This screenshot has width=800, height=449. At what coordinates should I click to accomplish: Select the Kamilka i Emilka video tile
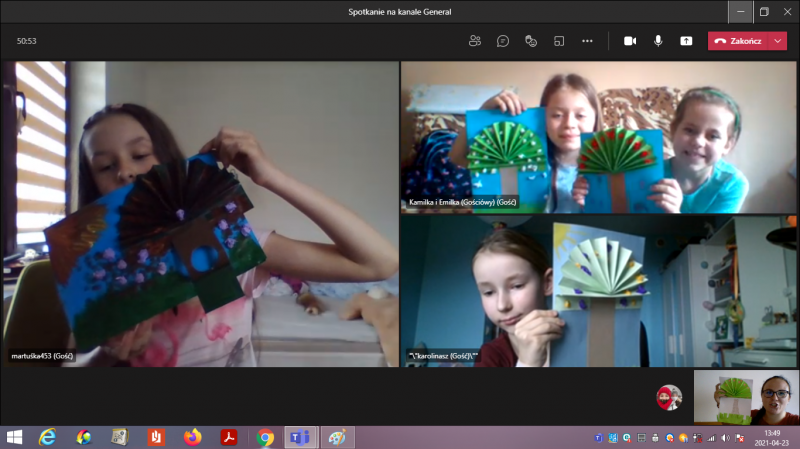[598, 137]
